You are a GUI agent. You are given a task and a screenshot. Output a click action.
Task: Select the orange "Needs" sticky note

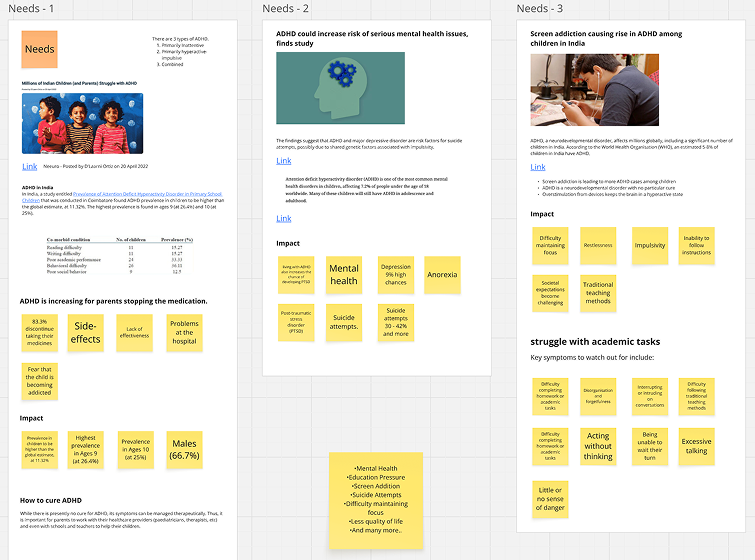(x=40, y=49)
